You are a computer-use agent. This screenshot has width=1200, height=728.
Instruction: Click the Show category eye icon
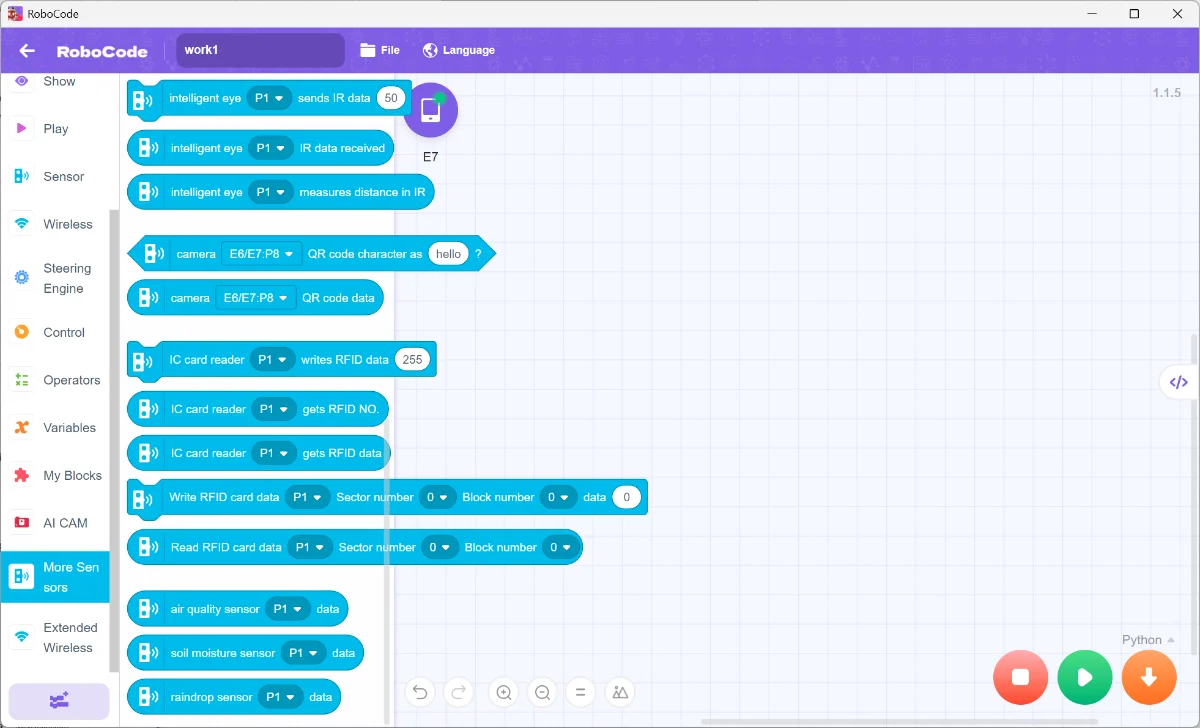point(22,81)
